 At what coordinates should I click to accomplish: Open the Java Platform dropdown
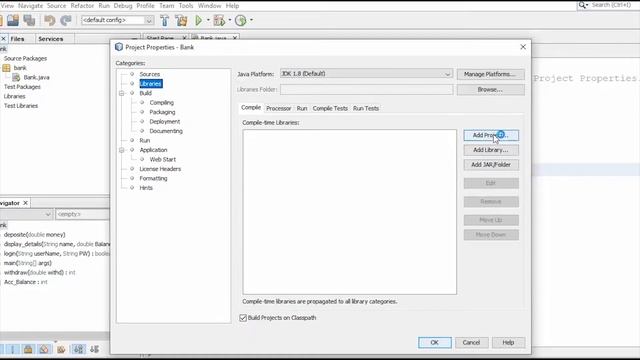(x=447, y=74)
